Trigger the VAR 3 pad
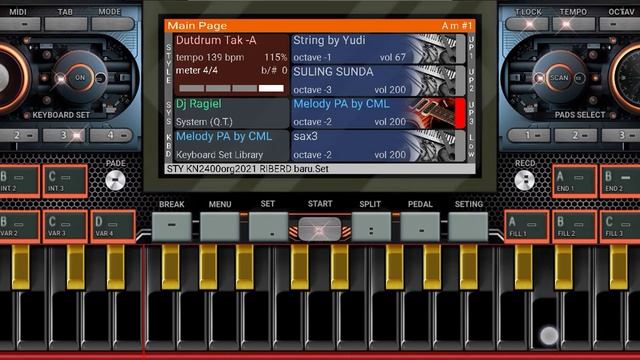Image resolution: width=640 pixels, height=360 pixels. 65,227
